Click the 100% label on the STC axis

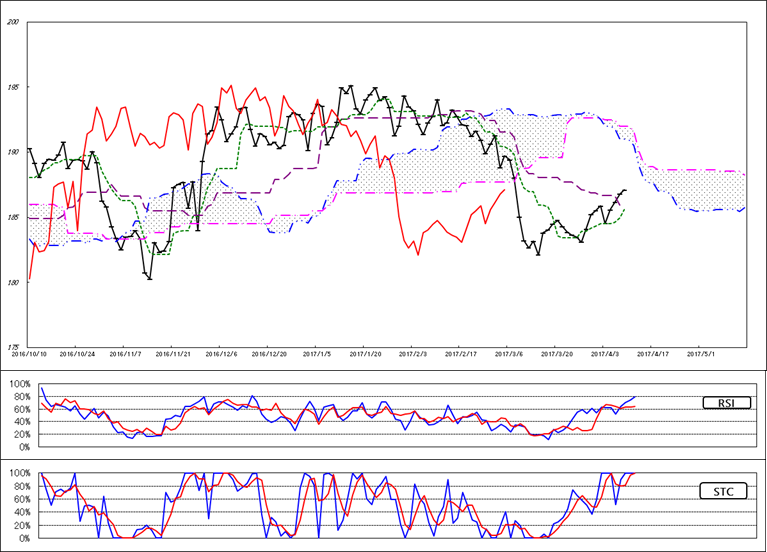[x=17, y=473]
